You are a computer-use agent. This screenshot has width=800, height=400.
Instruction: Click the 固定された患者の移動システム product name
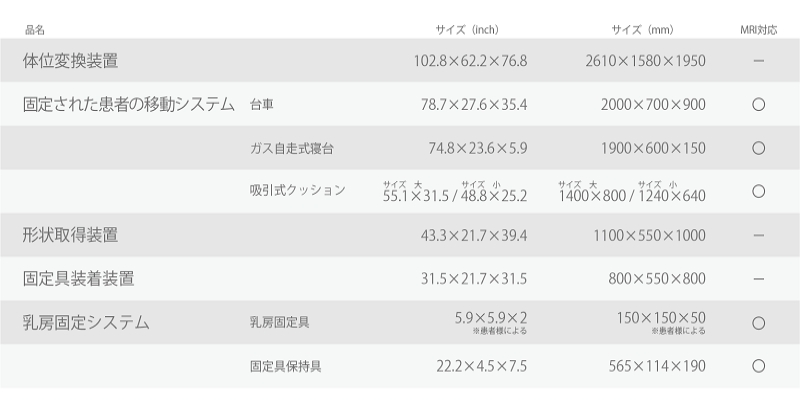pos(129,105)
